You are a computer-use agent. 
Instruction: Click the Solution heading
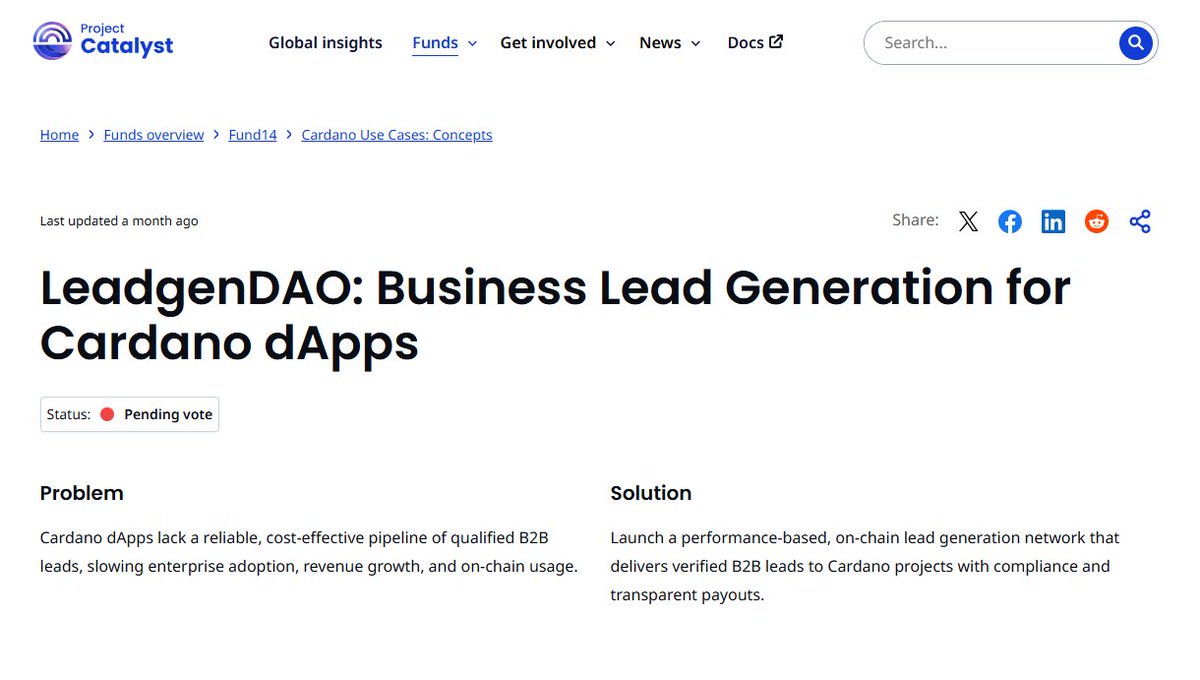651,493
